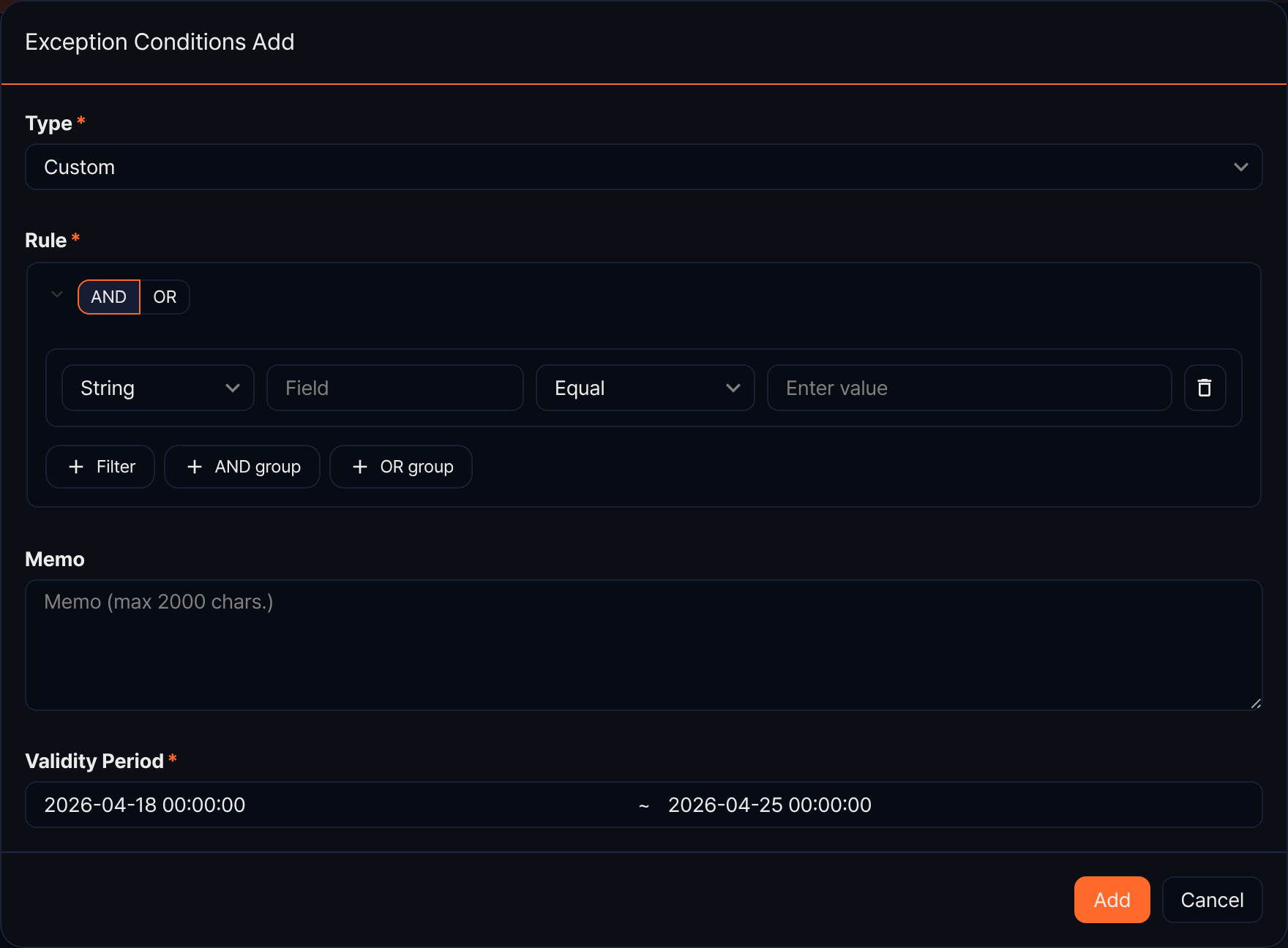Open the String data type dropdown
The width and height of the screenshot is (1288, 948).
point(158,388)
